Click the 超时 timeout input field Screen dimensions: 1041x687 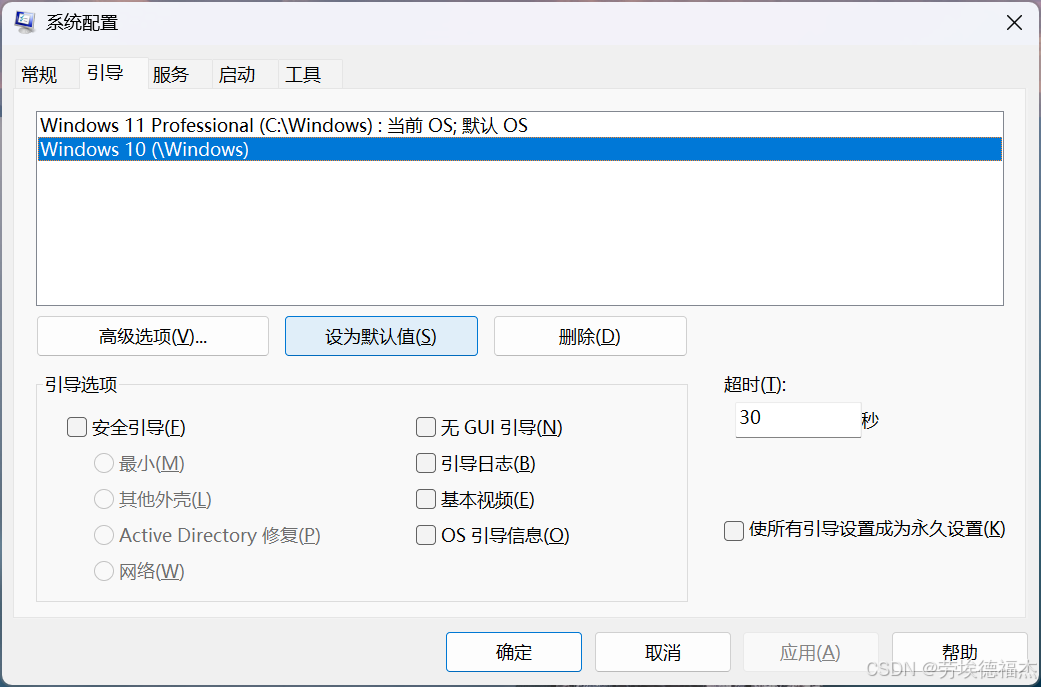[798, 420]
